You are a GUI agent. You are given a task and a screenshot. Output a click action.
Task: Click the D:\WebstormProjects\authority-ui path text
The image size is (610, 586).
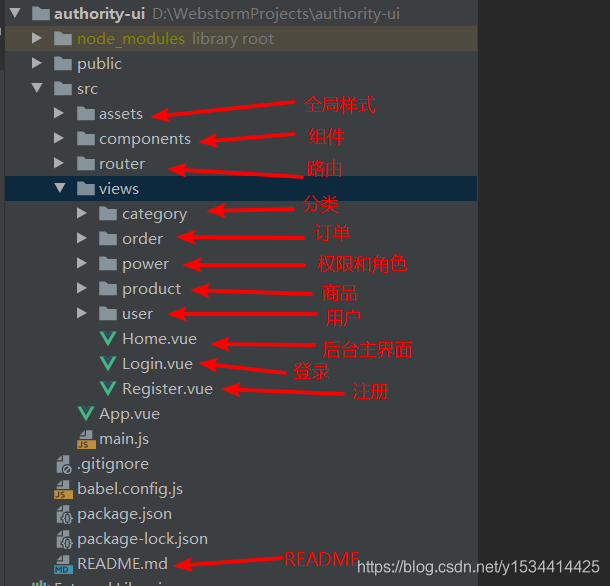(x=276, y=14)
